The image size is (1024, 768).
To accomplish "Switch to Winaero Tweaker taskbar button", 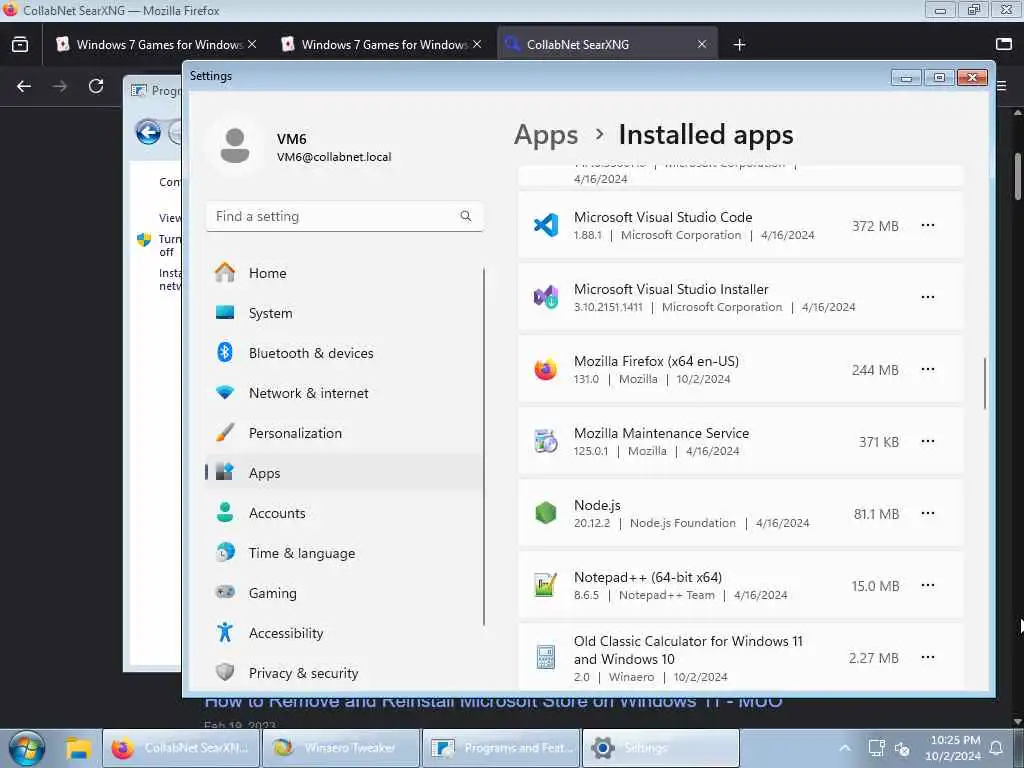I will [x=340, y=748].
